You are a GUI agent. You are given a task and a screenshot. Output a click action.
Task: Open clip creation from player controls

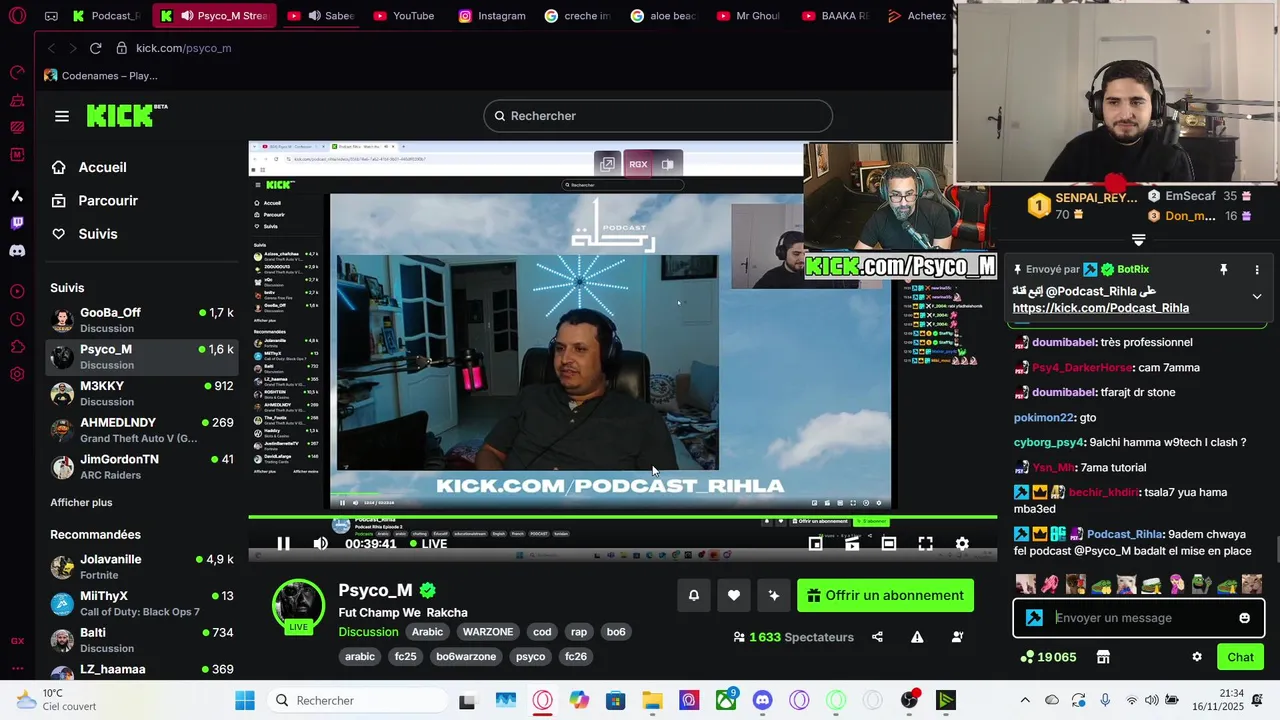[852, 544]
